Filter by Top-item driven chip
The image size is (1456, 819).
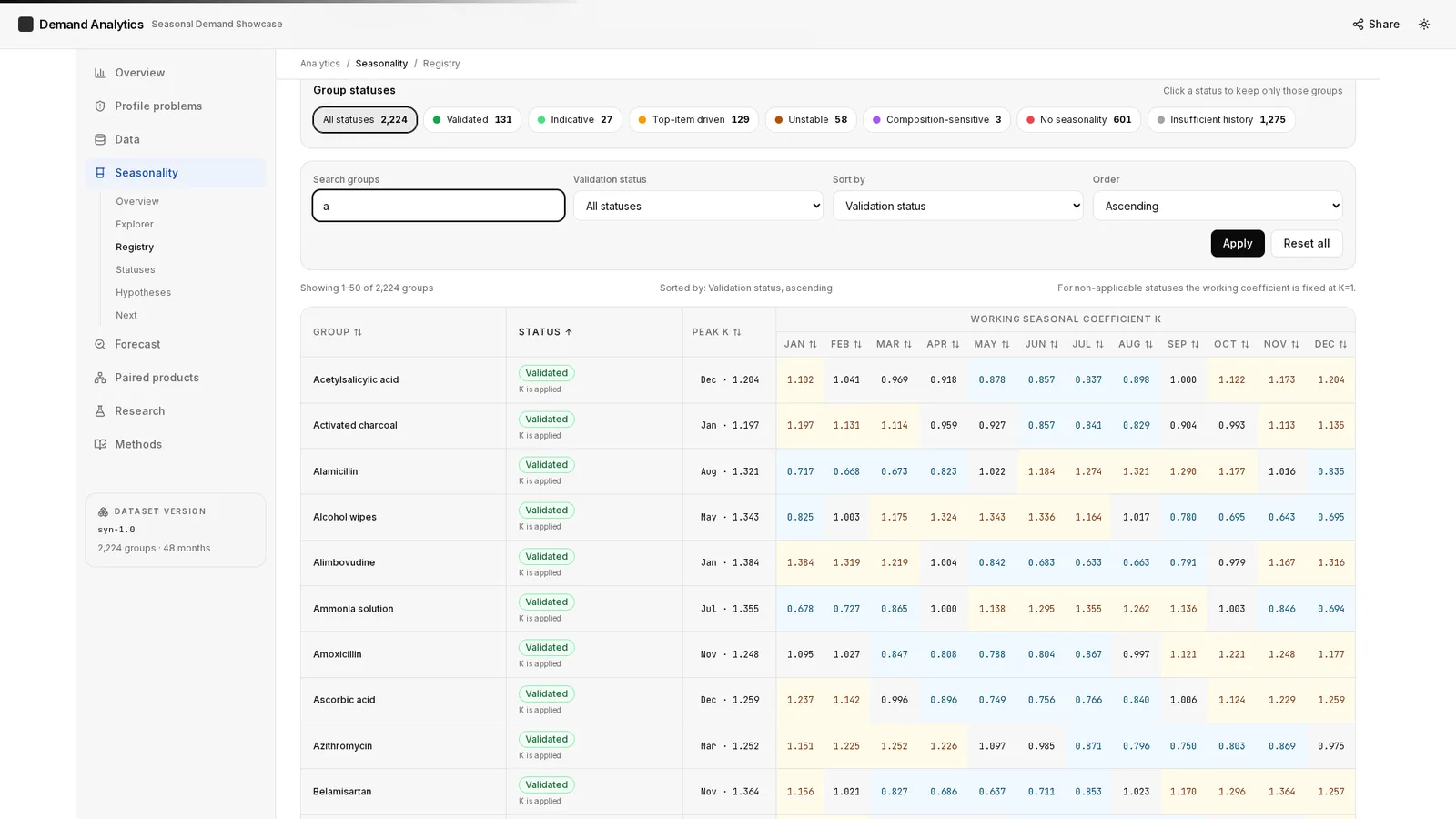693,120
